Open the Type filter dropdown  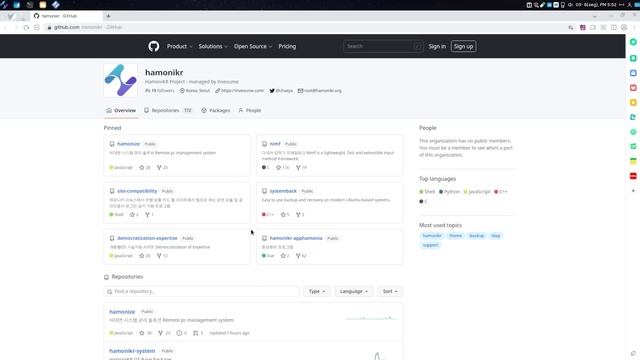[x=317, y=291]
